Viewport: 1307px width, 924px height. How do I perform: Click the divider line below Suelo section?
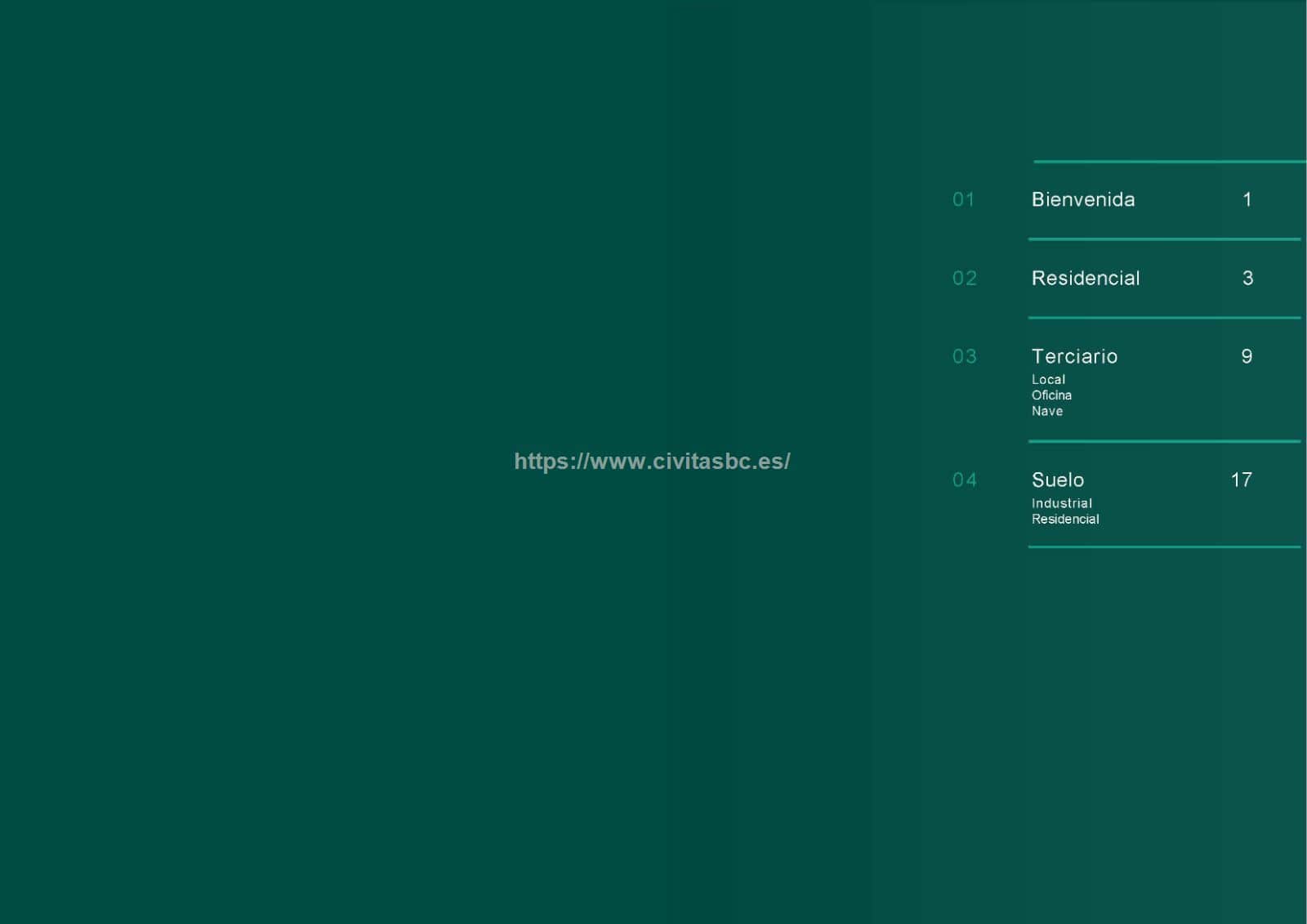pos(1164,547)
